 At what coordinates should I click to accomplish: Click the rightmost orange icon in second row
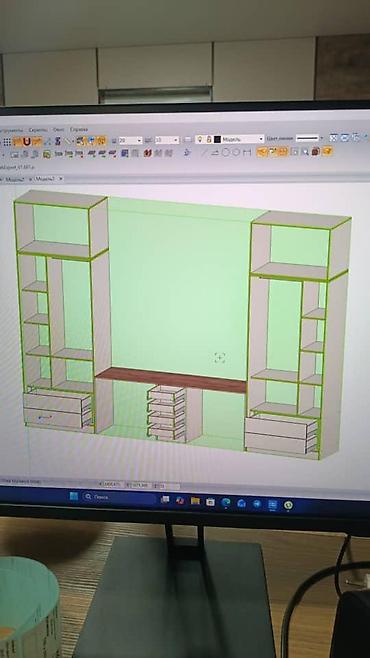click(x=327, y=151)
